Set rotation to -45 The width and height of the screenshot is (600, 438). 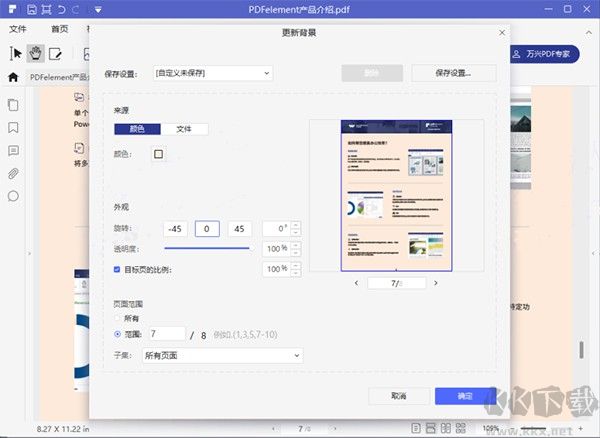click(x=175, y=229)
